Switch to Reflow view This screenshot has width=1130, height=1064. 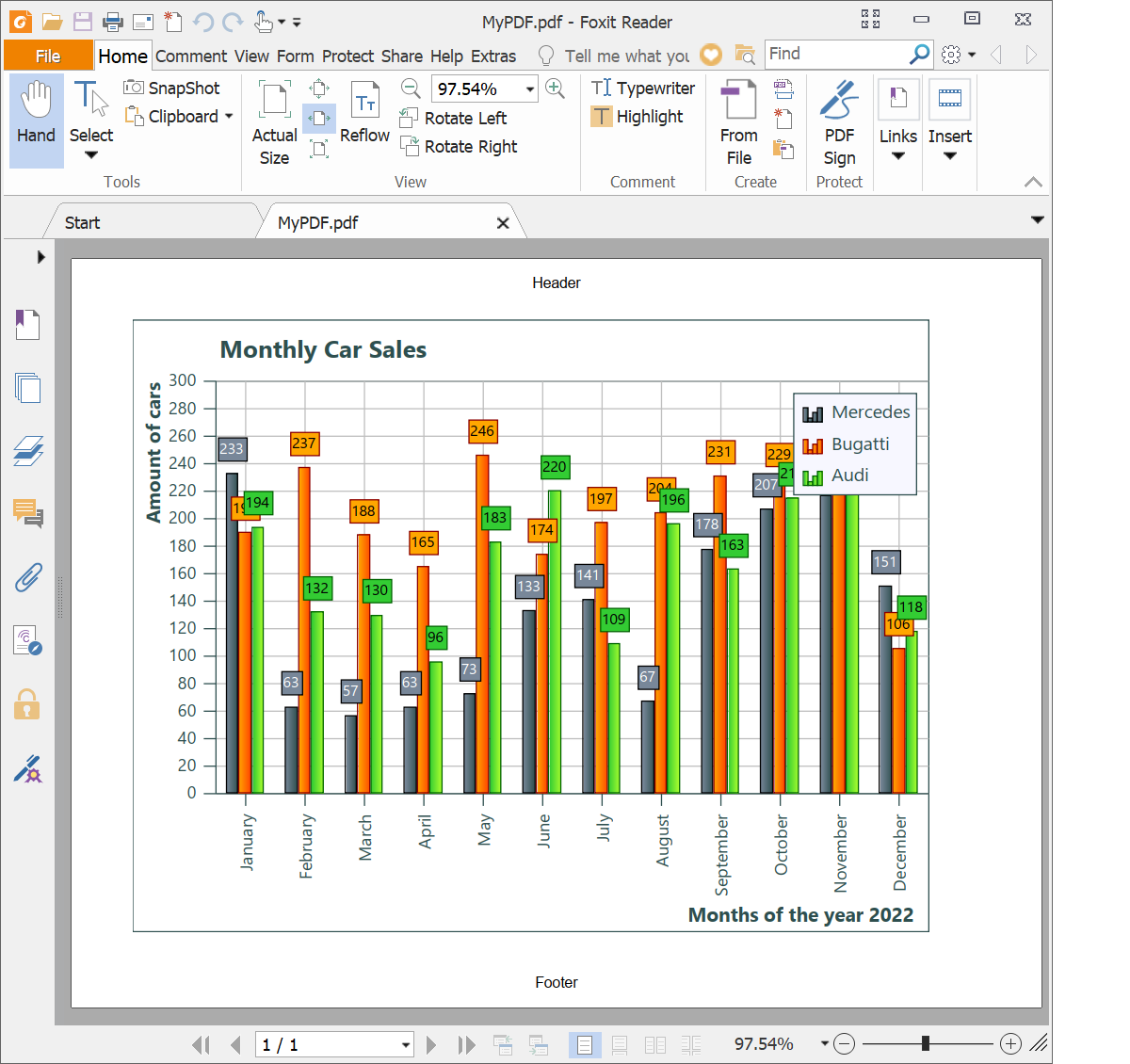click(364, 113)
